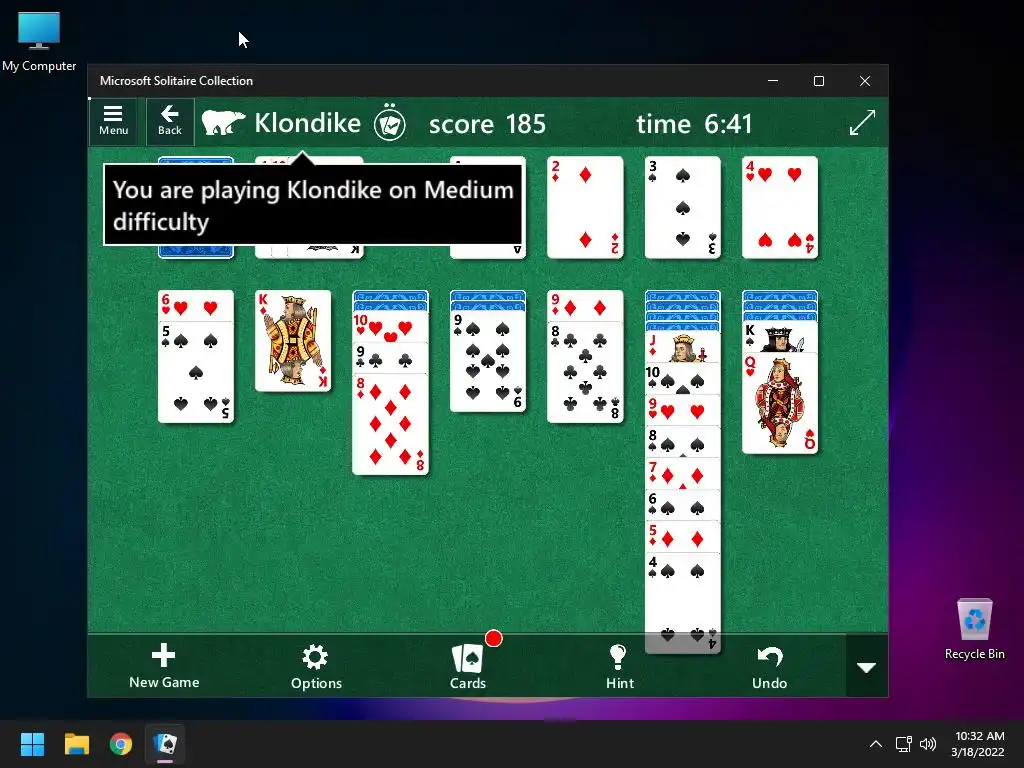Click the time 6:41 display
Image resolution: width=1024 pixels, height=768 pixels.
coord(694,123)
